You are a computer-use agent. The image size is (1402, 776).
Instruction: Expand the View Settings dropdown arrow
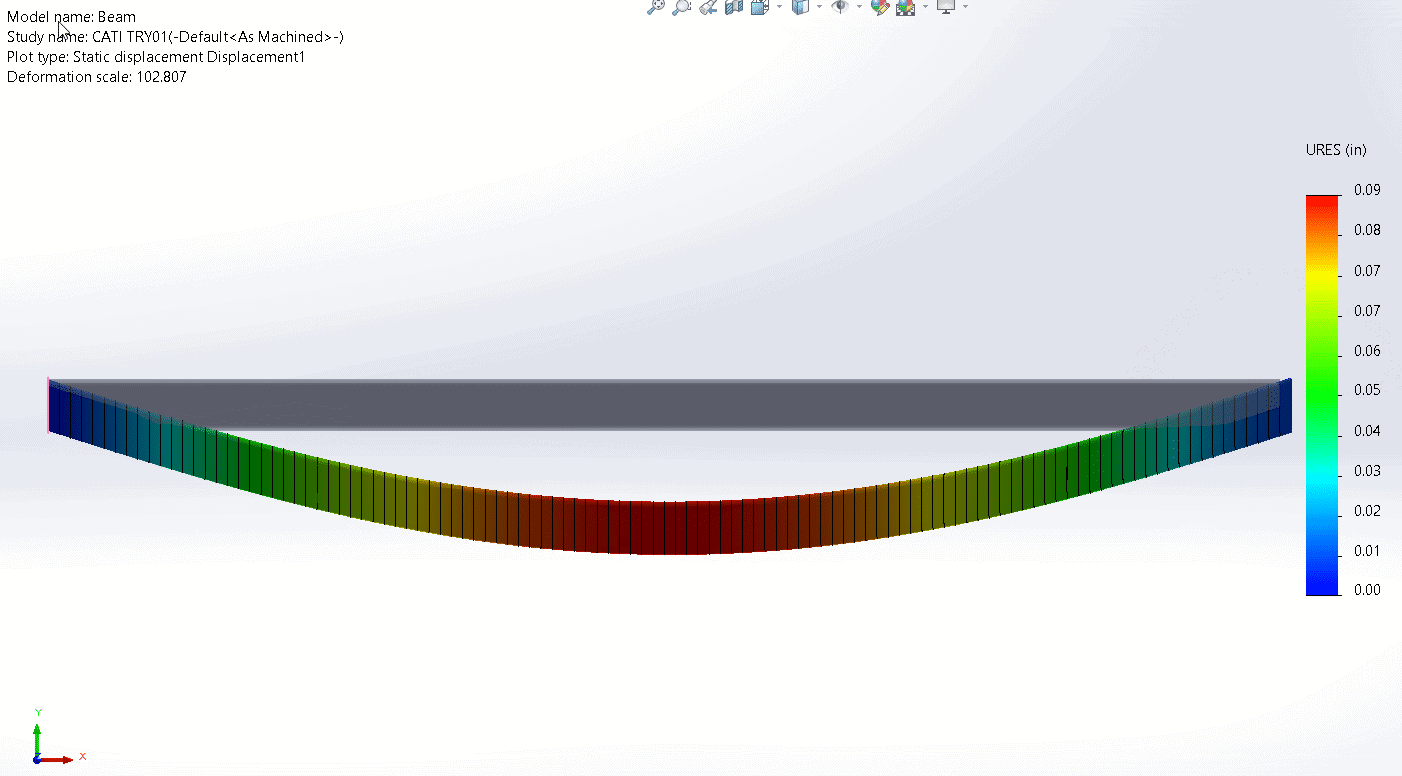coord(965,6)
